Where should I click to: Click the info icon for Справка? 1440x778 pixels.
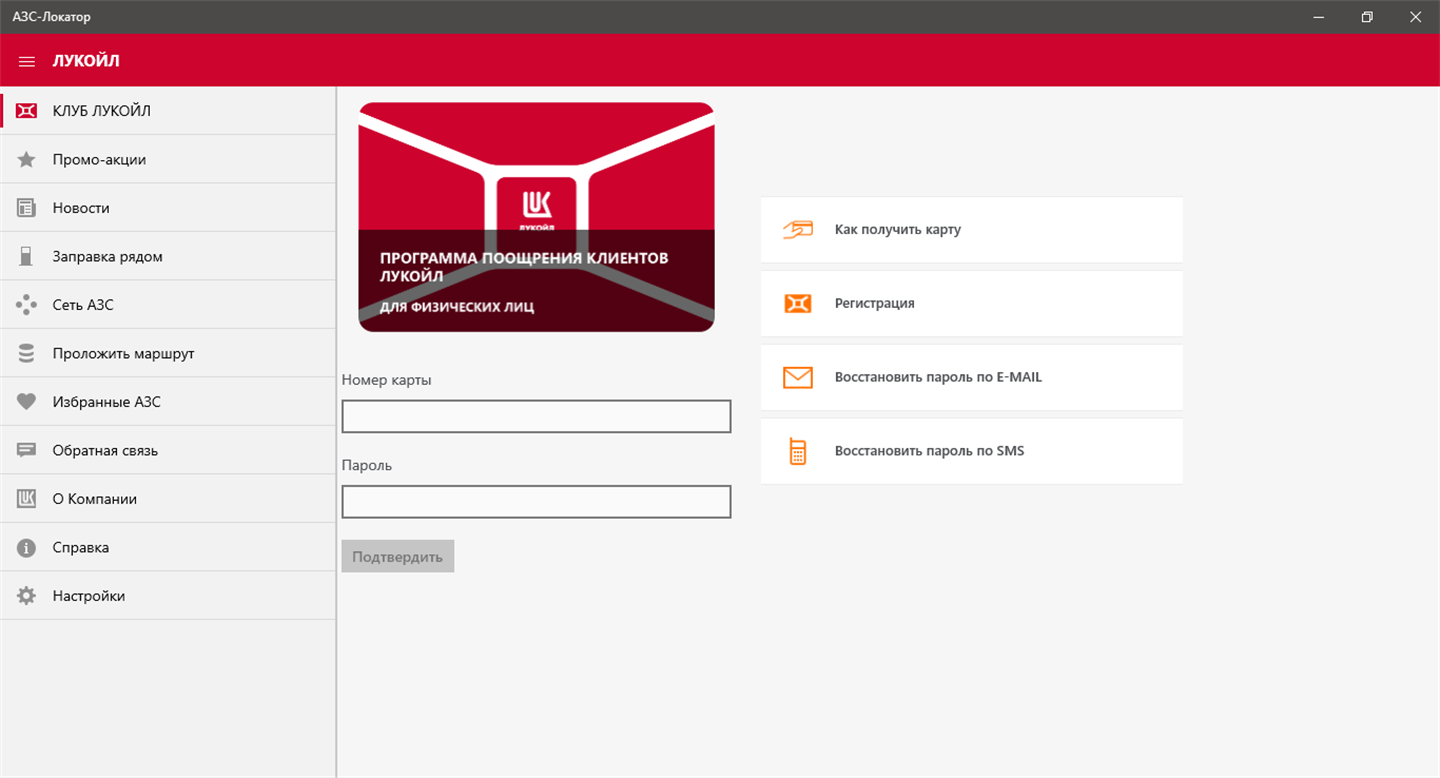27,548
